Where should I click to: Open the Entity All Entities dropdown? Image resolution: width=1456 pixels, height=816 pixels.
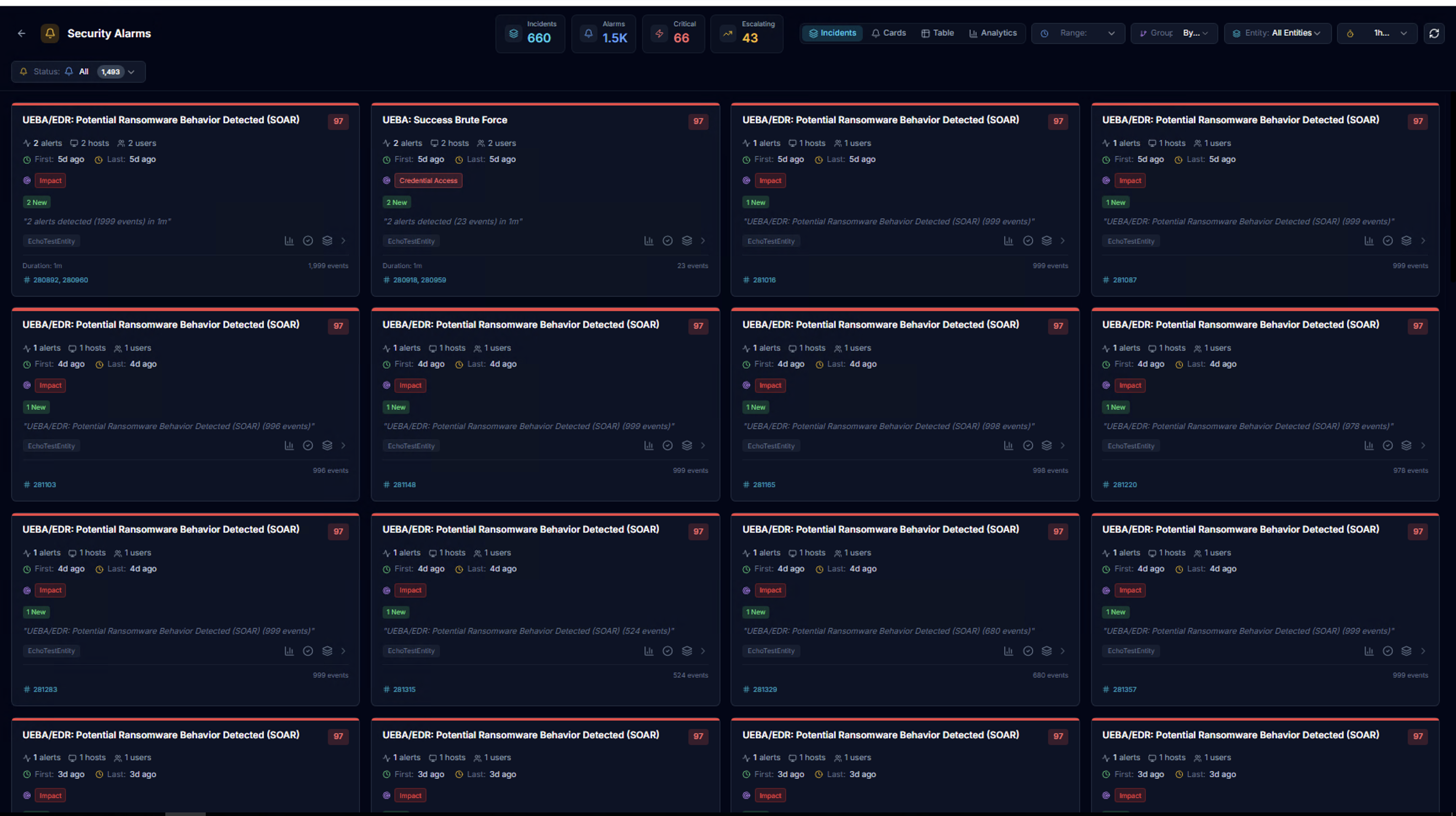click(1277, 33)
